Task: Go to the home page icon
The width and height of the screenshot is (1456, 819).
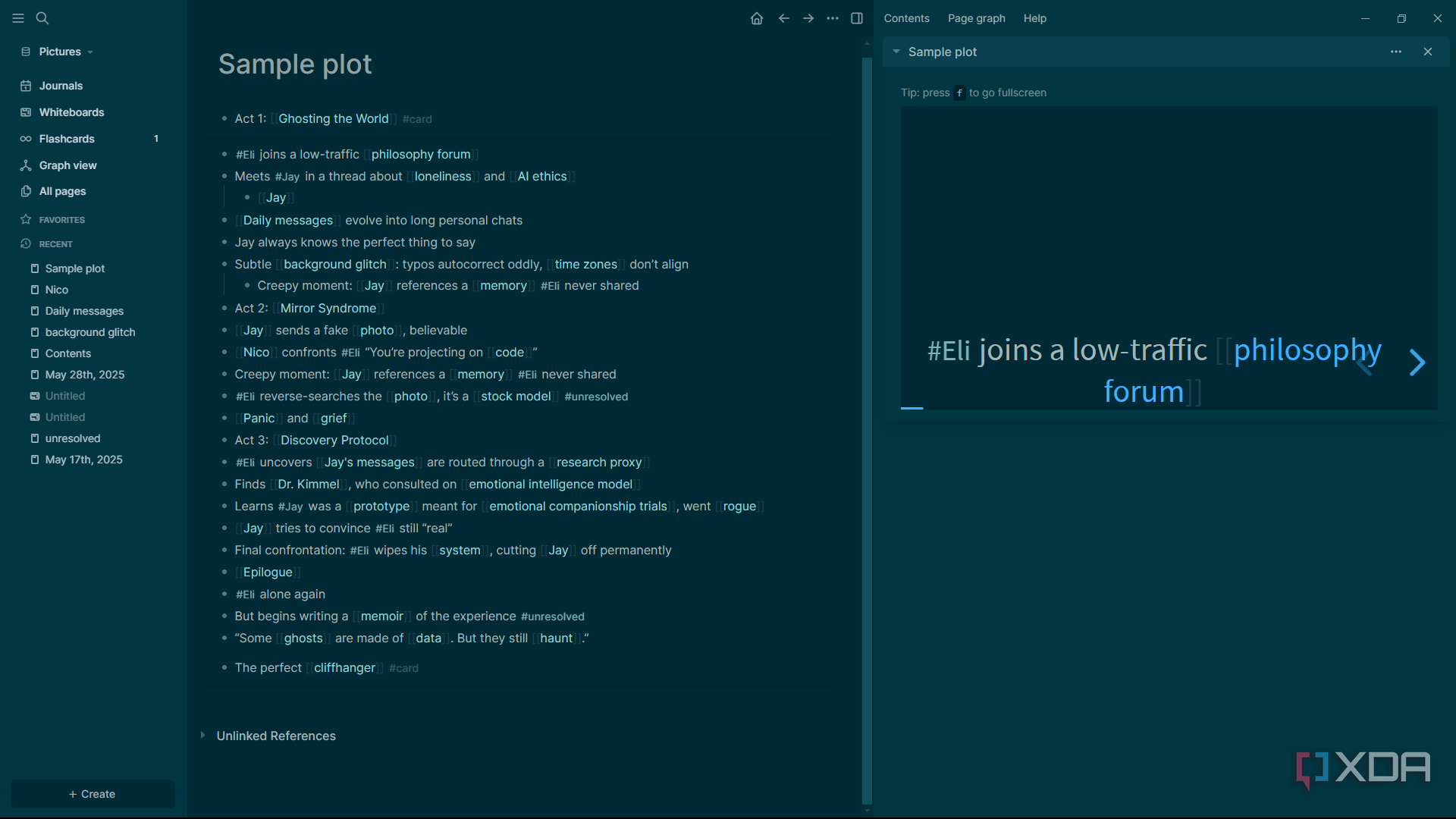Action: coord(757,18)
